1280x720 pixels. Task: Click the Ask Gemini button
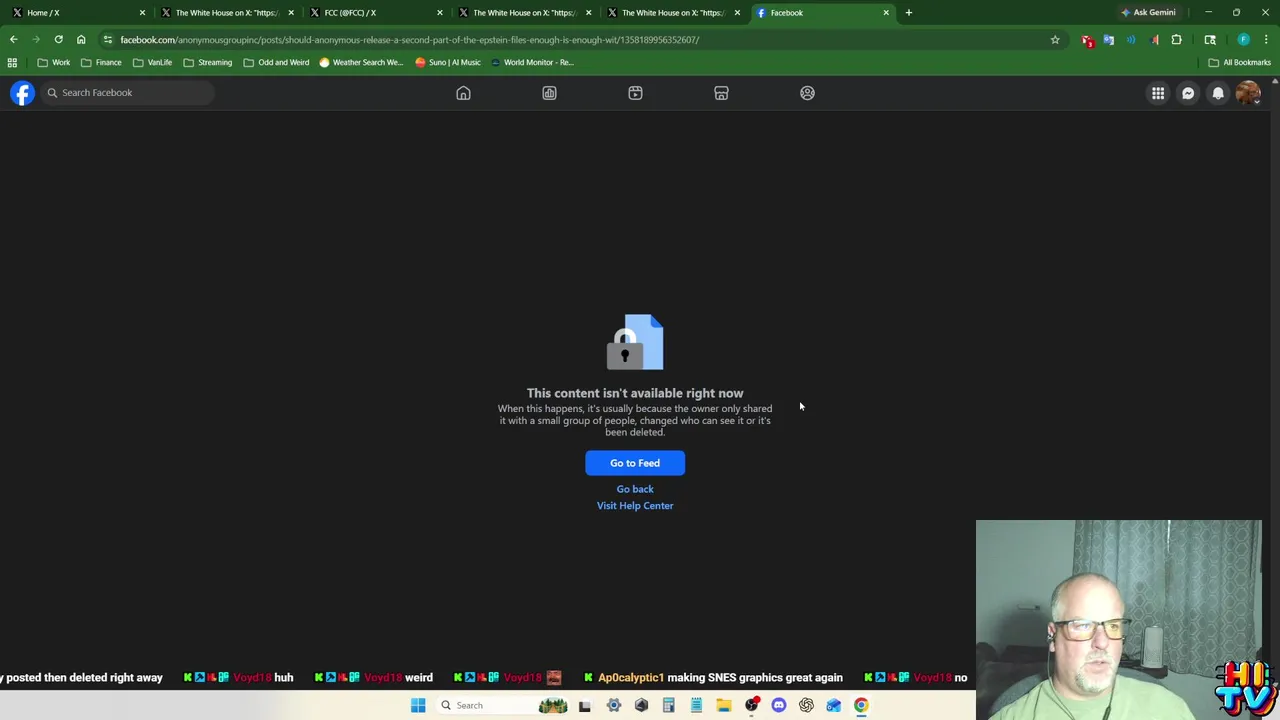click(1148, 12)
